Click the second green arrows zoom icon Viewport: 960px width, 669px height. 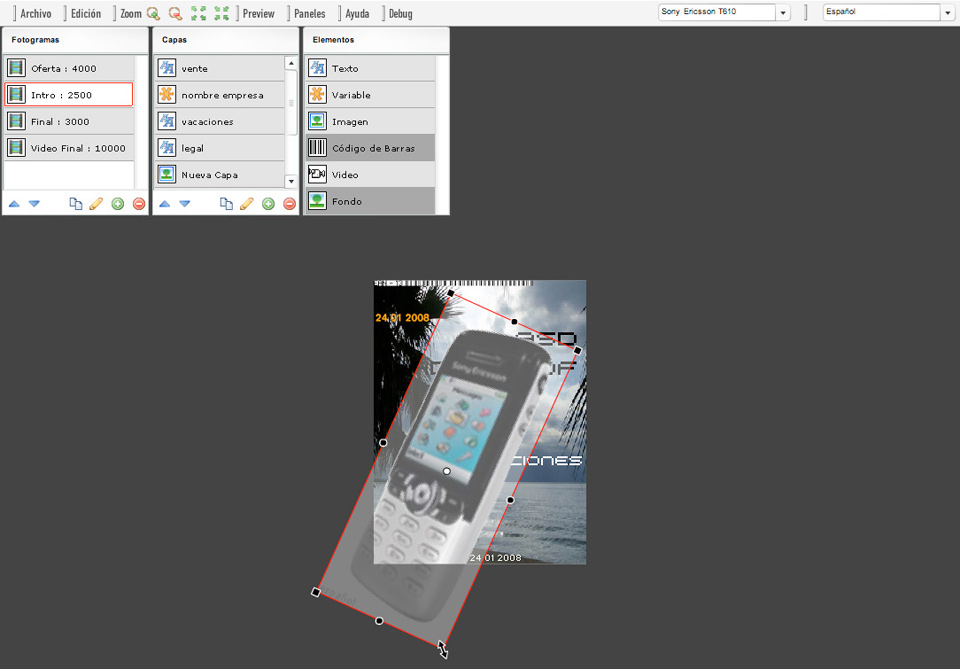pyautogui.click(x=222, y=13)
